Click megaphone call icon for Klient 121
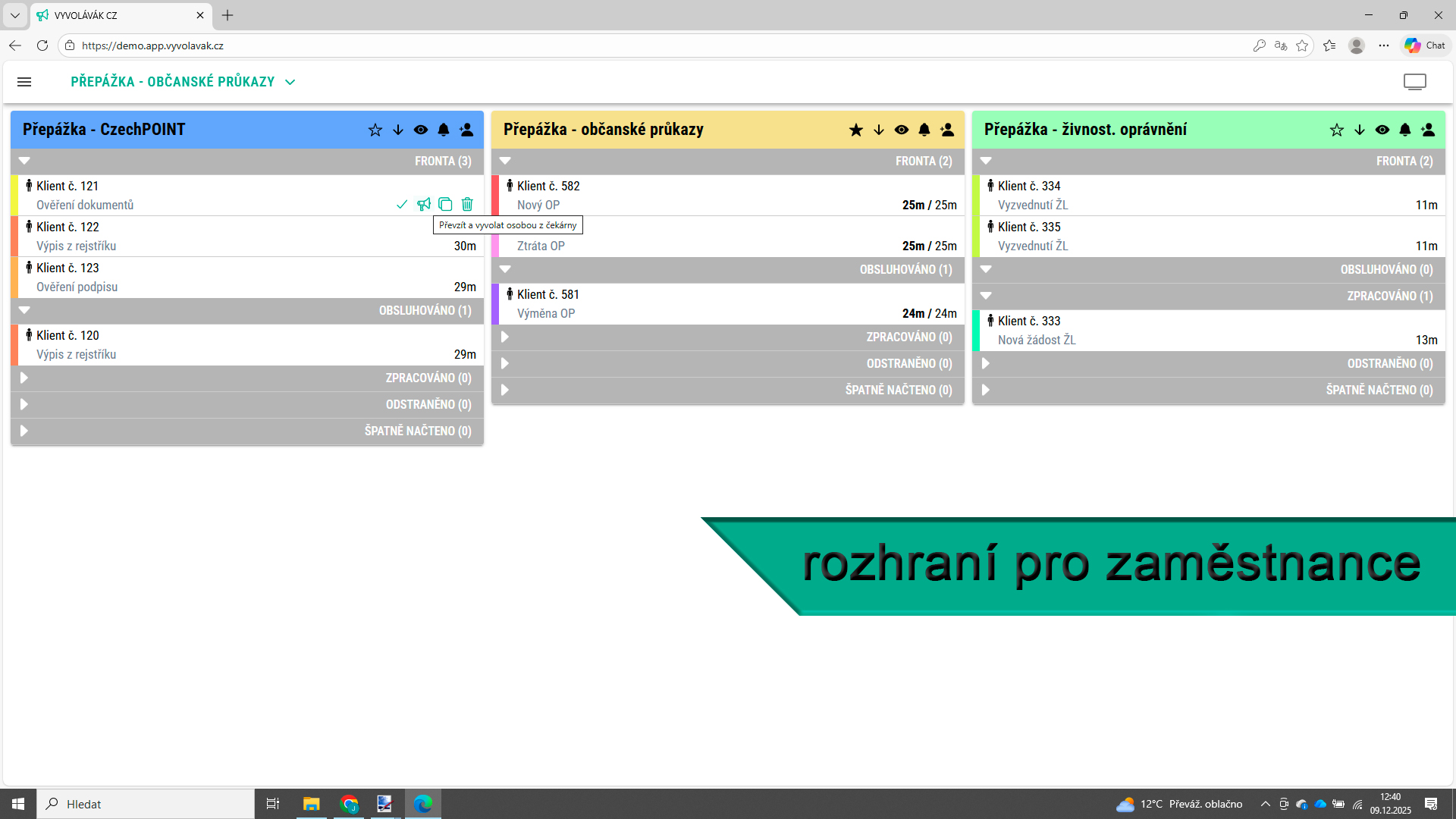Viewport: 1456px width, 819px height. click(424, 204)
